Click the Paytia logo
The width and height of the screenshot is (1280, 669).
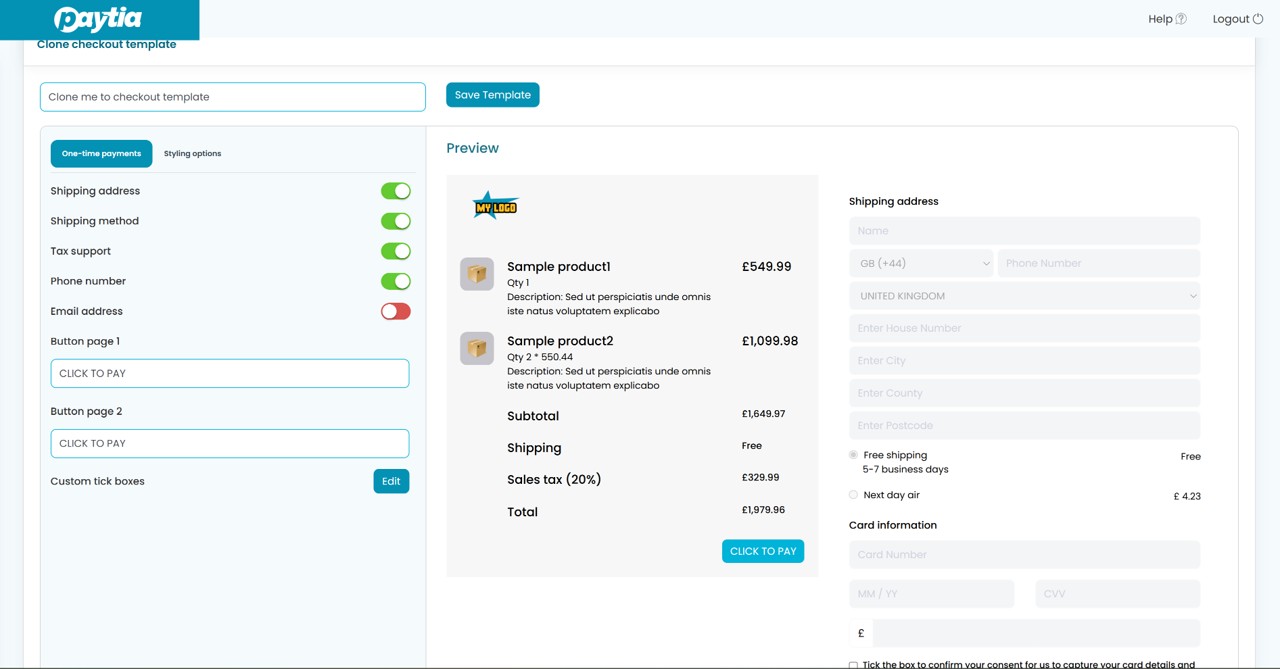98,19
